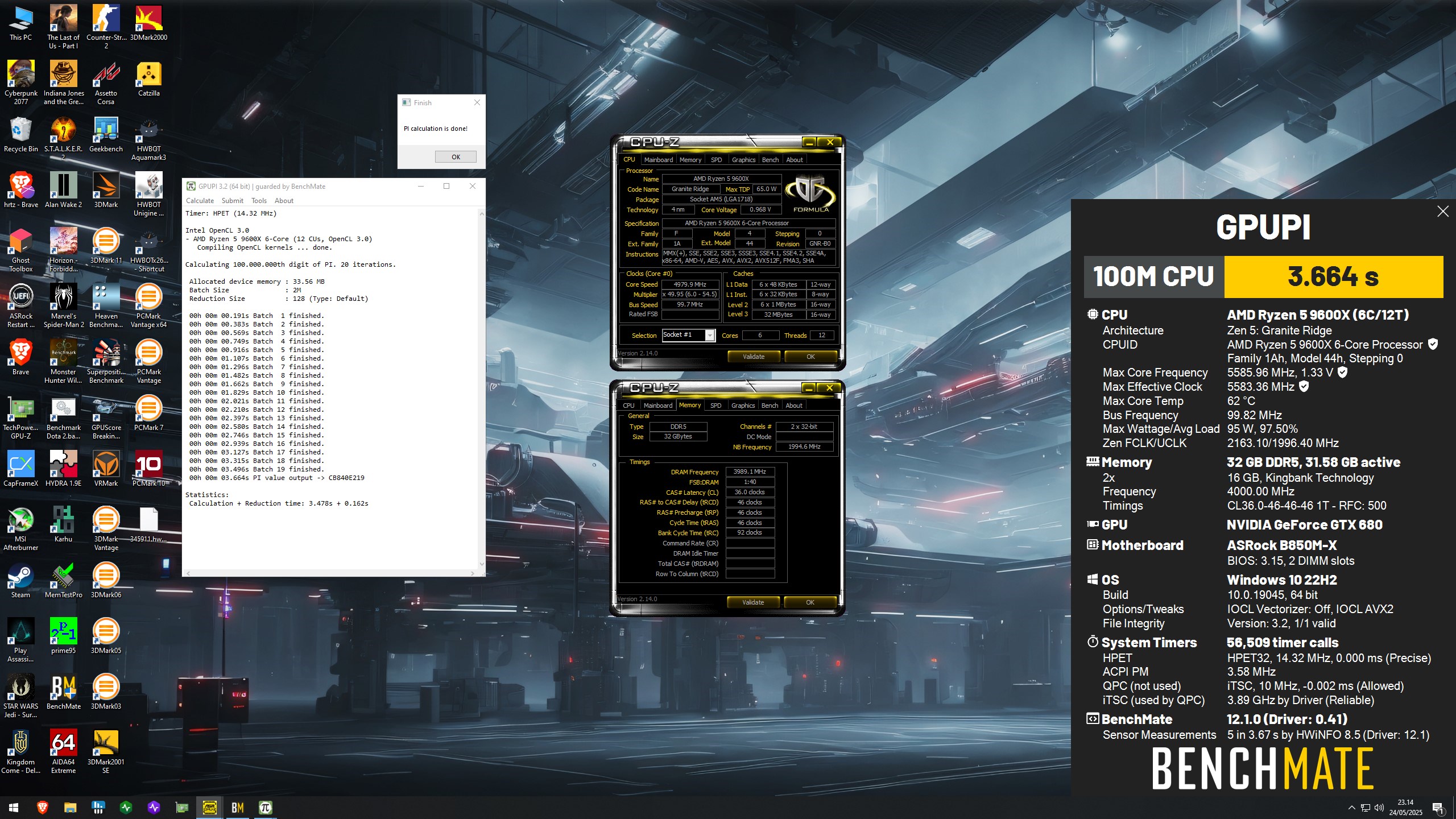The width and height of the screenshot is (1456, 819).
Task: Launch Heaven Benchmark desktop icon
Action: (x=106, y=305)
